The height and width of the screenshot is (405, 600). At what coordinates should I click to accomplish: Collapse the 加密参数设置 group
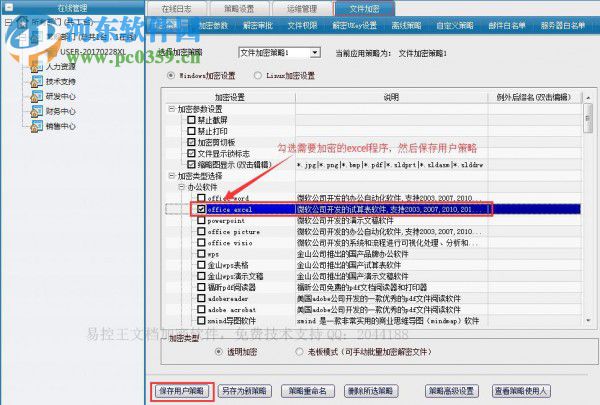[x=171, y=109]
